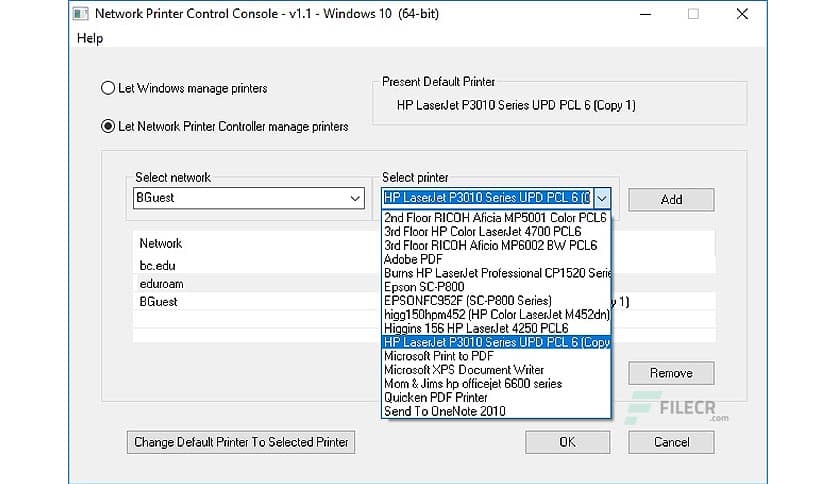Pick Burns HP LaserJet Professional CP1520 printer
This screenshot has width=836, height=484.
pos(496,273)
